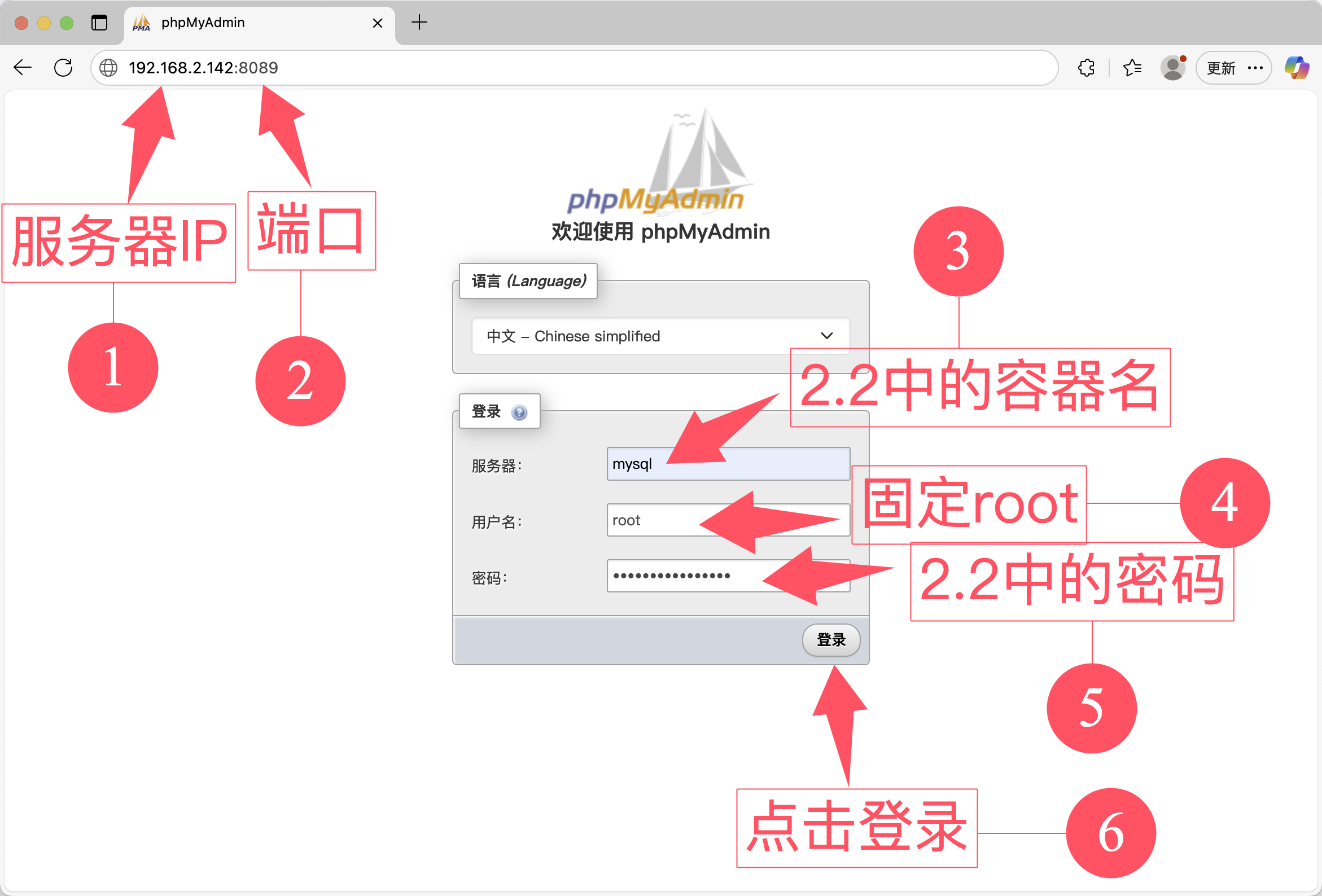The image size is (1322, 896).
Task: Open a new tab with plus
Action: tap(419, 23)
